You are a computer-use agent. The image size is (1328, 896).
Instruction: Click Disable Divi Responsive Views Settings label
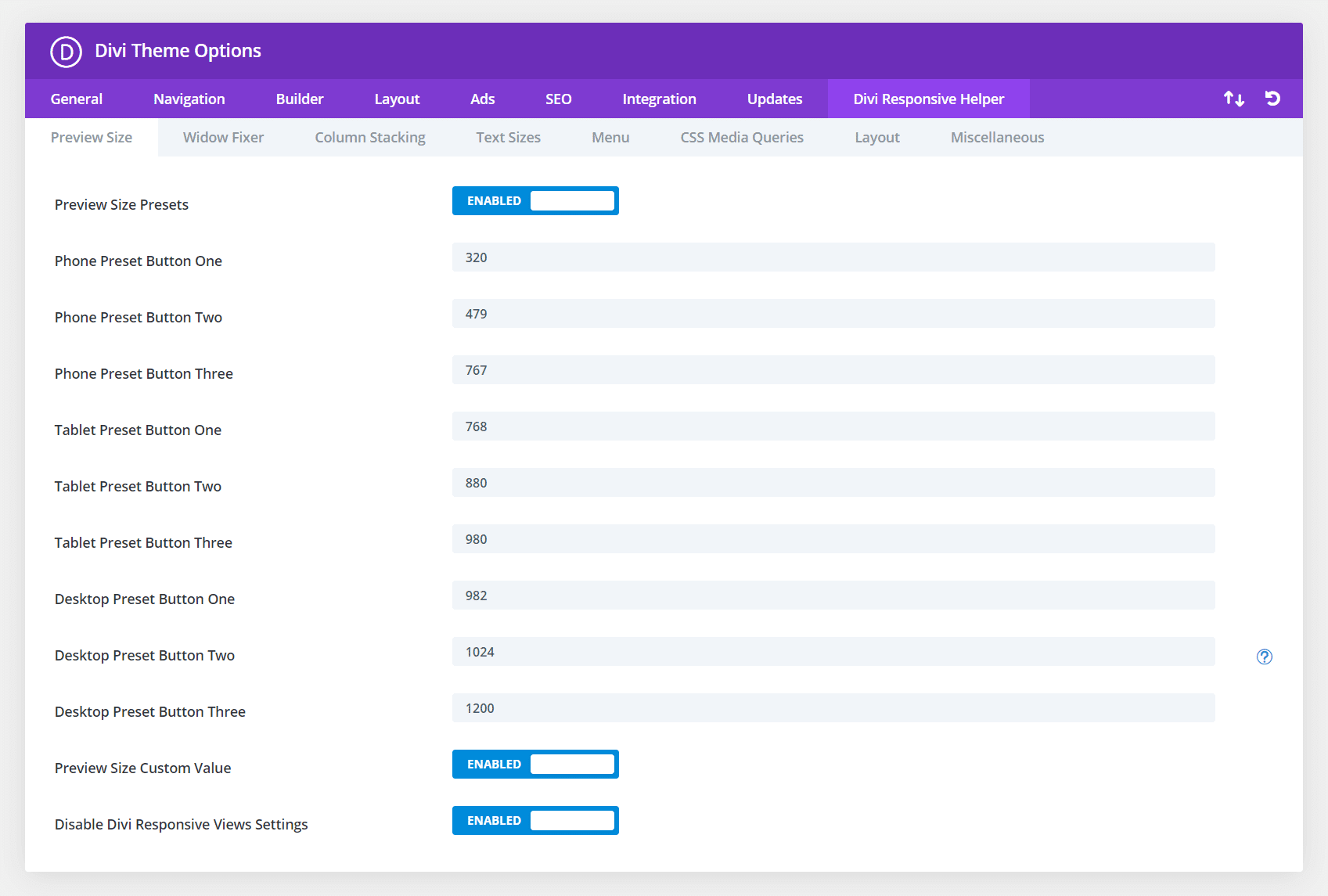click(181, 825)
